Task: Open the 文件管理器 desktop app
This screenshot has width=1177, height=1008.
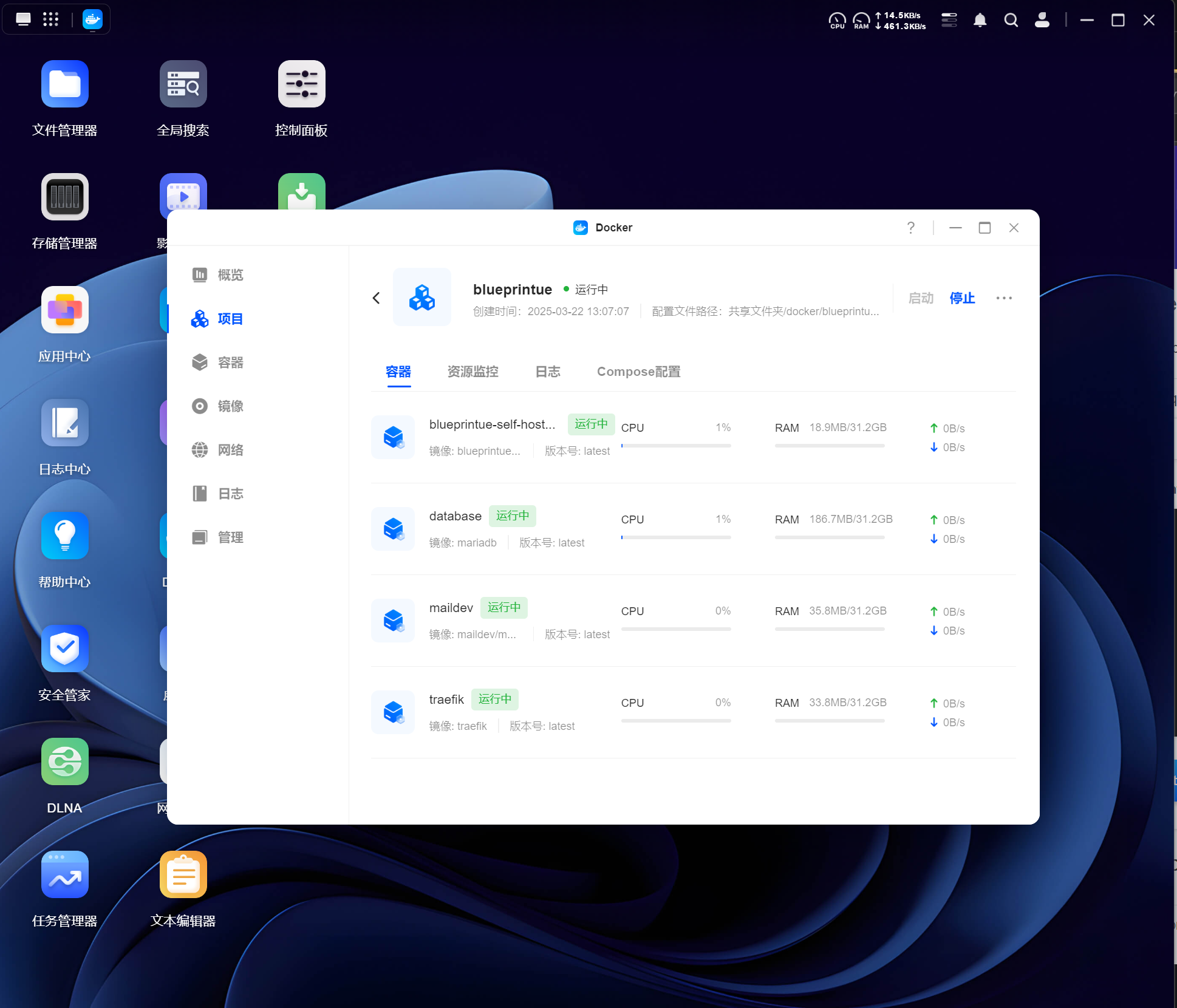Action: click(65, 84)
